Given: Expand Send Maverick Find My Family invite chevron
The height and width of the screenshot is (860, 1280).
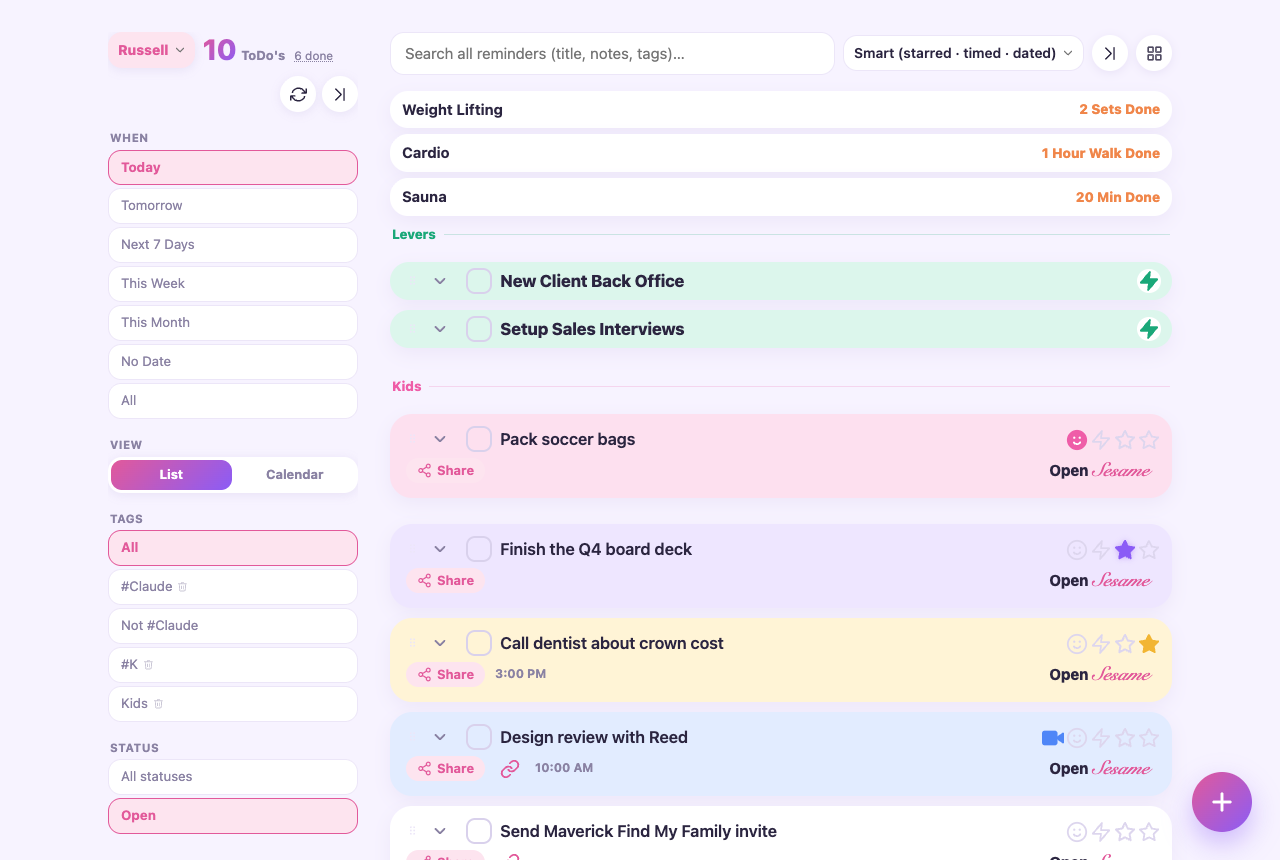Looking at the screenshot, I should 440,831.
